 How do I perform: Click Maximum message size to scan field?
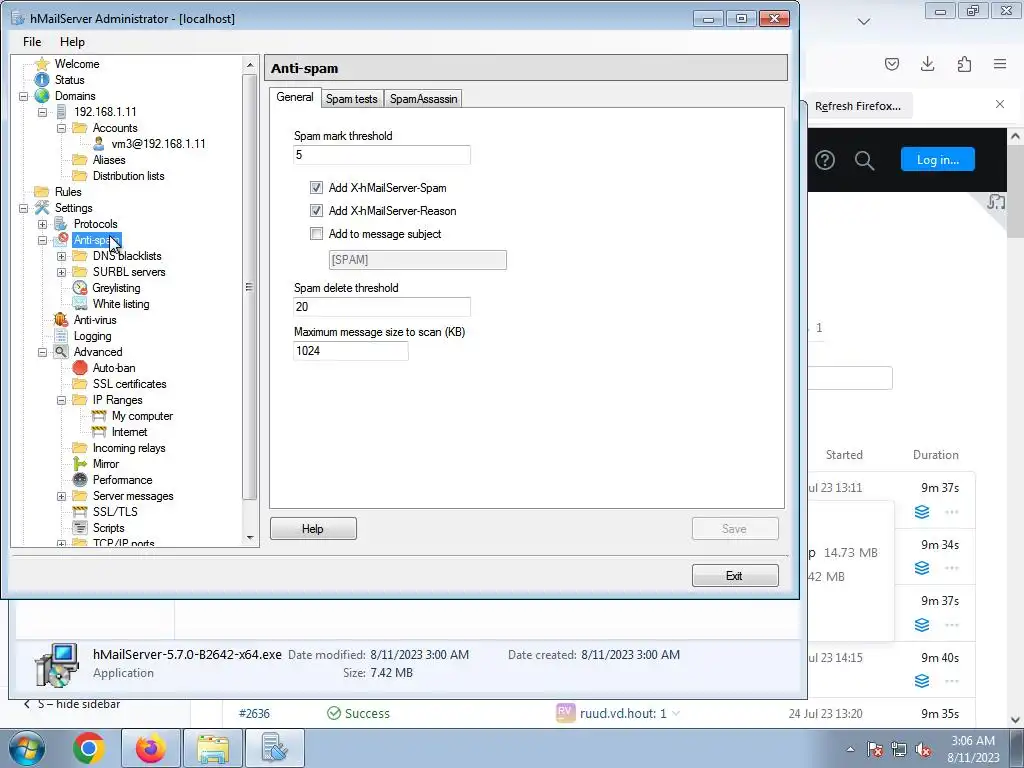pyautogui.click(x=351, y=351)
